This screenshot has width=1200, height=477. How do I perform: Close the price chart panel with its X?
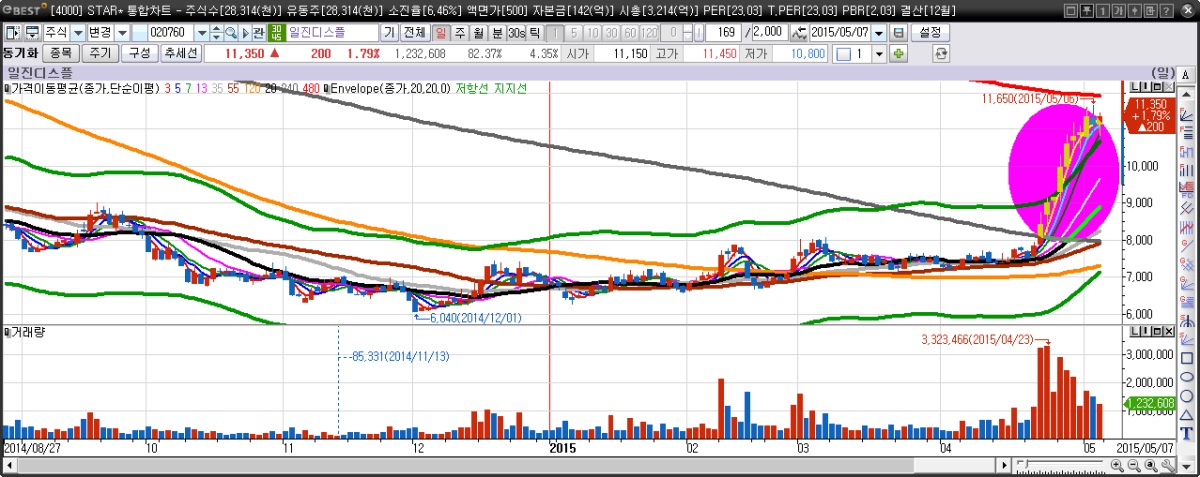pos(1169,87)
